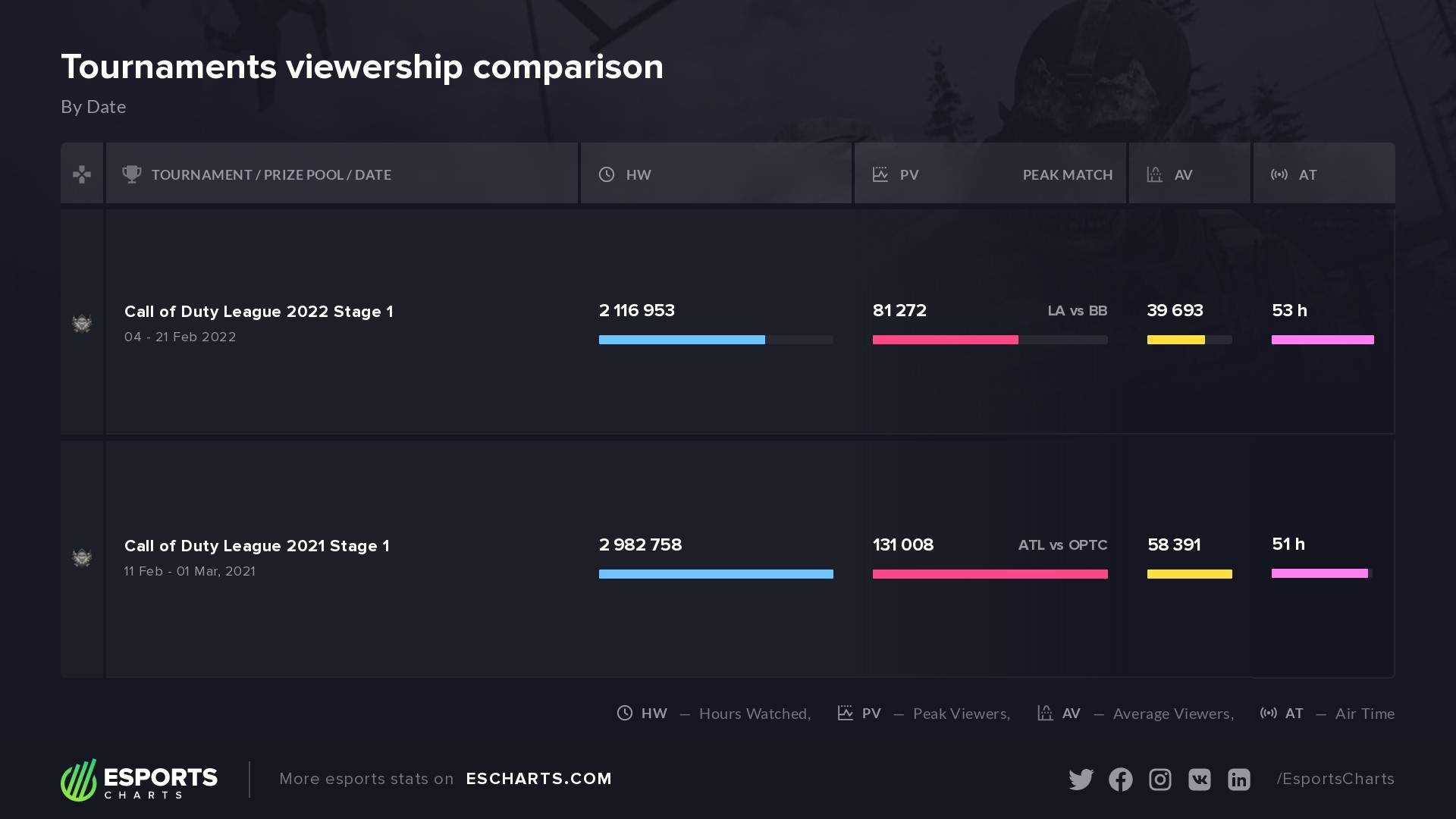Click the /EsportsCharts handle text
Screen dimensions: 1456x819
1335,779
